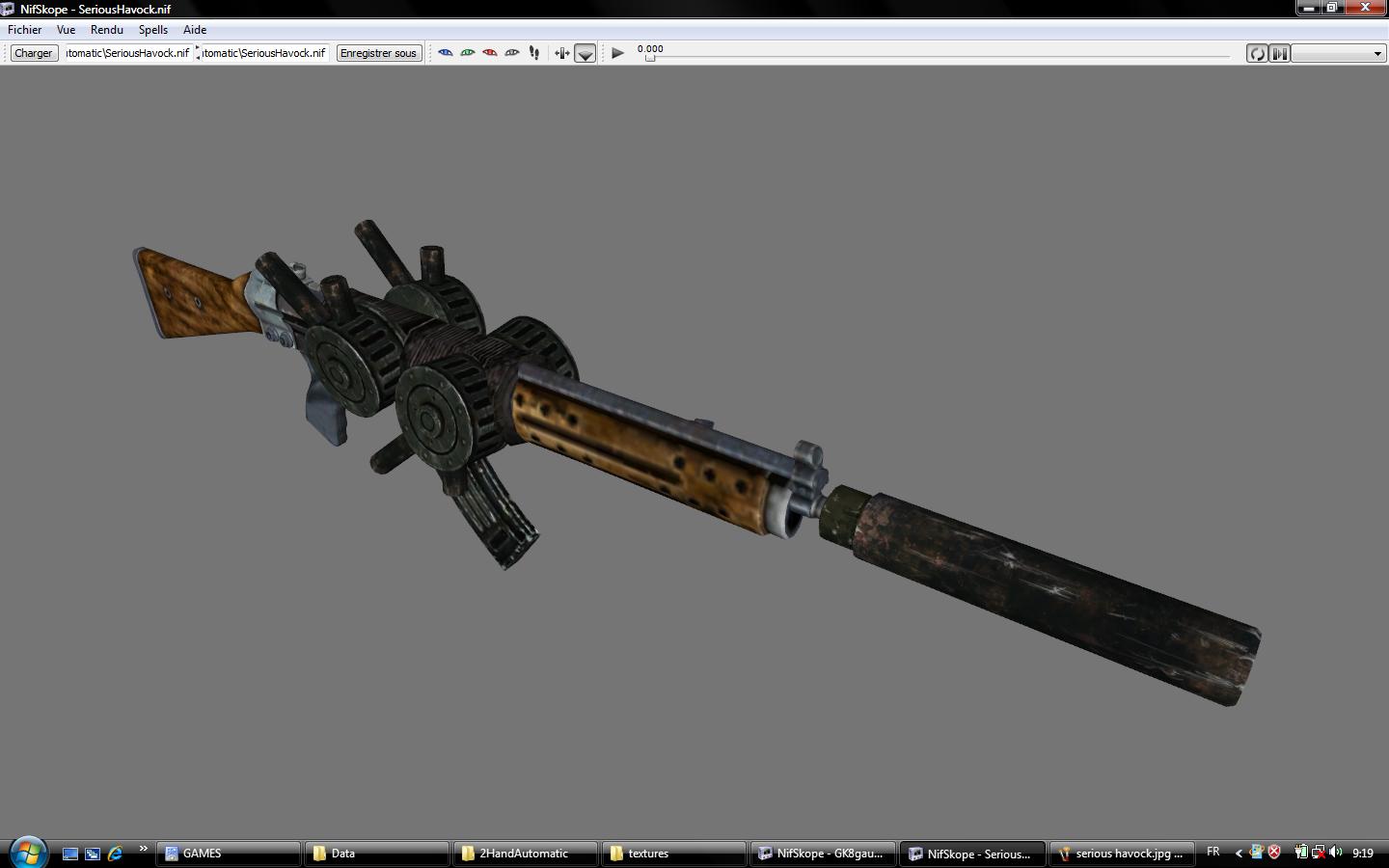Toggle the pressed down-arrow perspective button
1389x868 pixels.
click(x=585, y=54)
